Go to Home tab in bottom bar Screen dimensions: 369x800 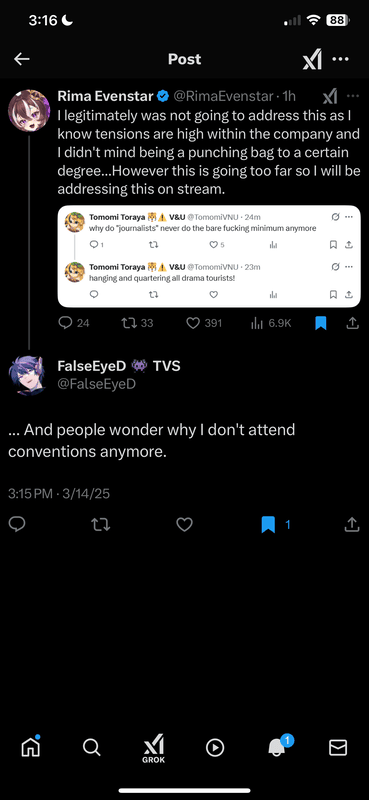pyautogui.click(x=31, y=747)
